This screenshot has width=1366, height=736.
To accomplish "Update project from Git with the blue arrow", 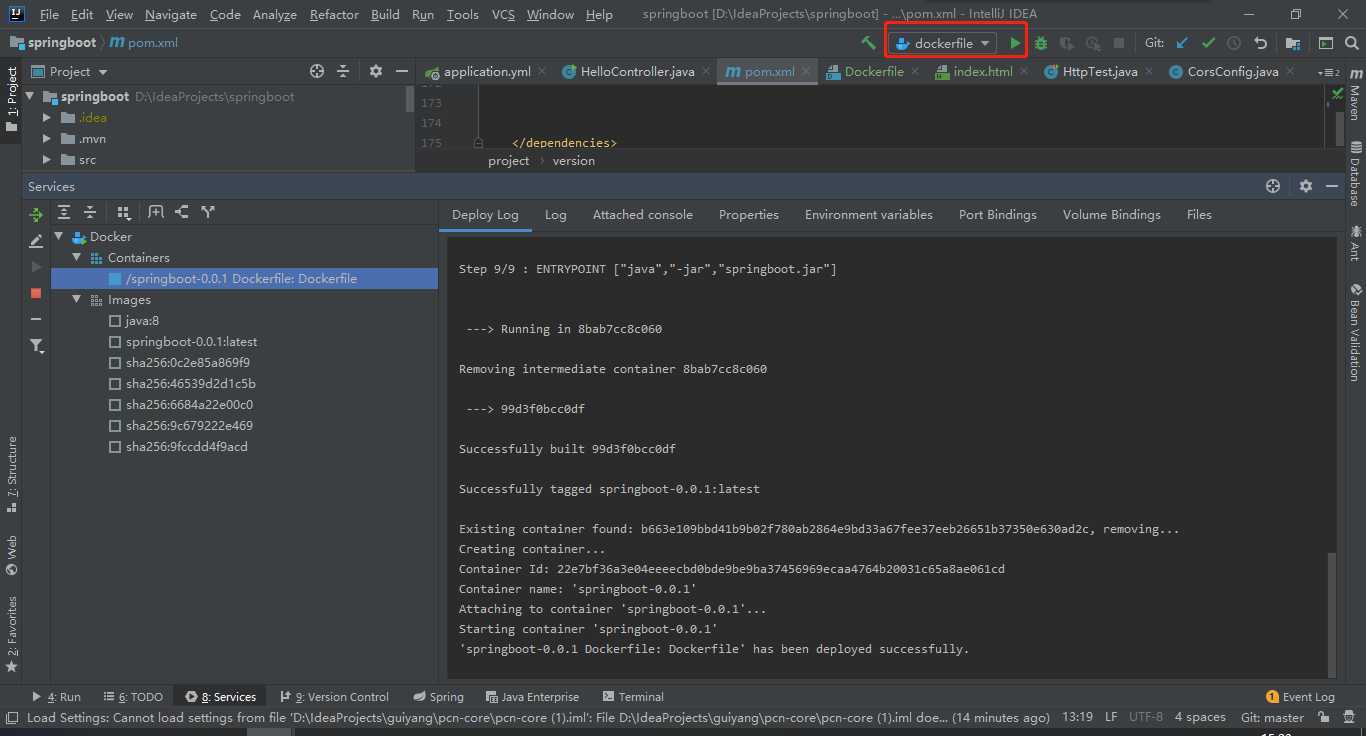I will [1182, 43].
